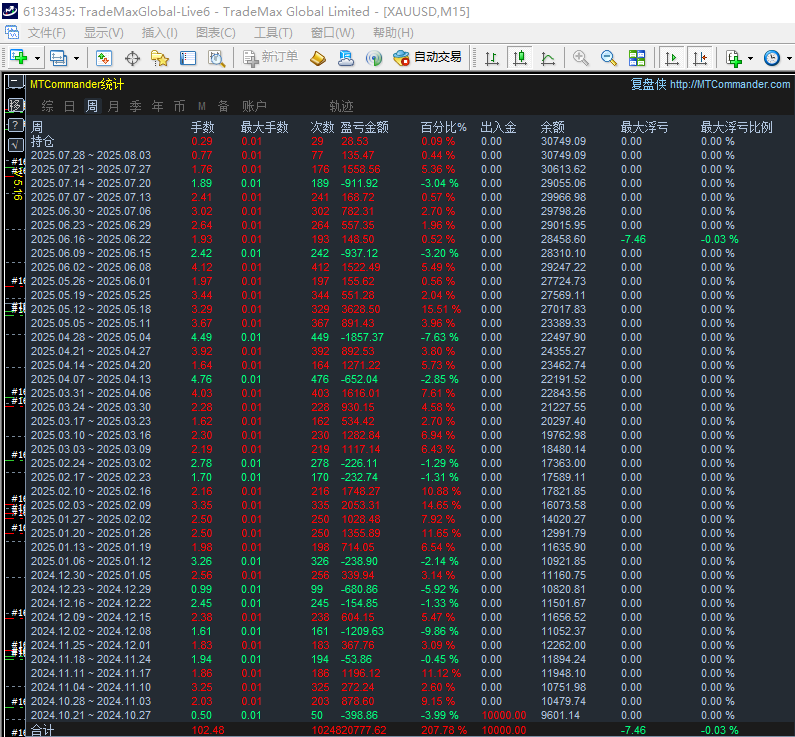
Task: Open the http://MTCommander.com link
Action: coord(730,85)
